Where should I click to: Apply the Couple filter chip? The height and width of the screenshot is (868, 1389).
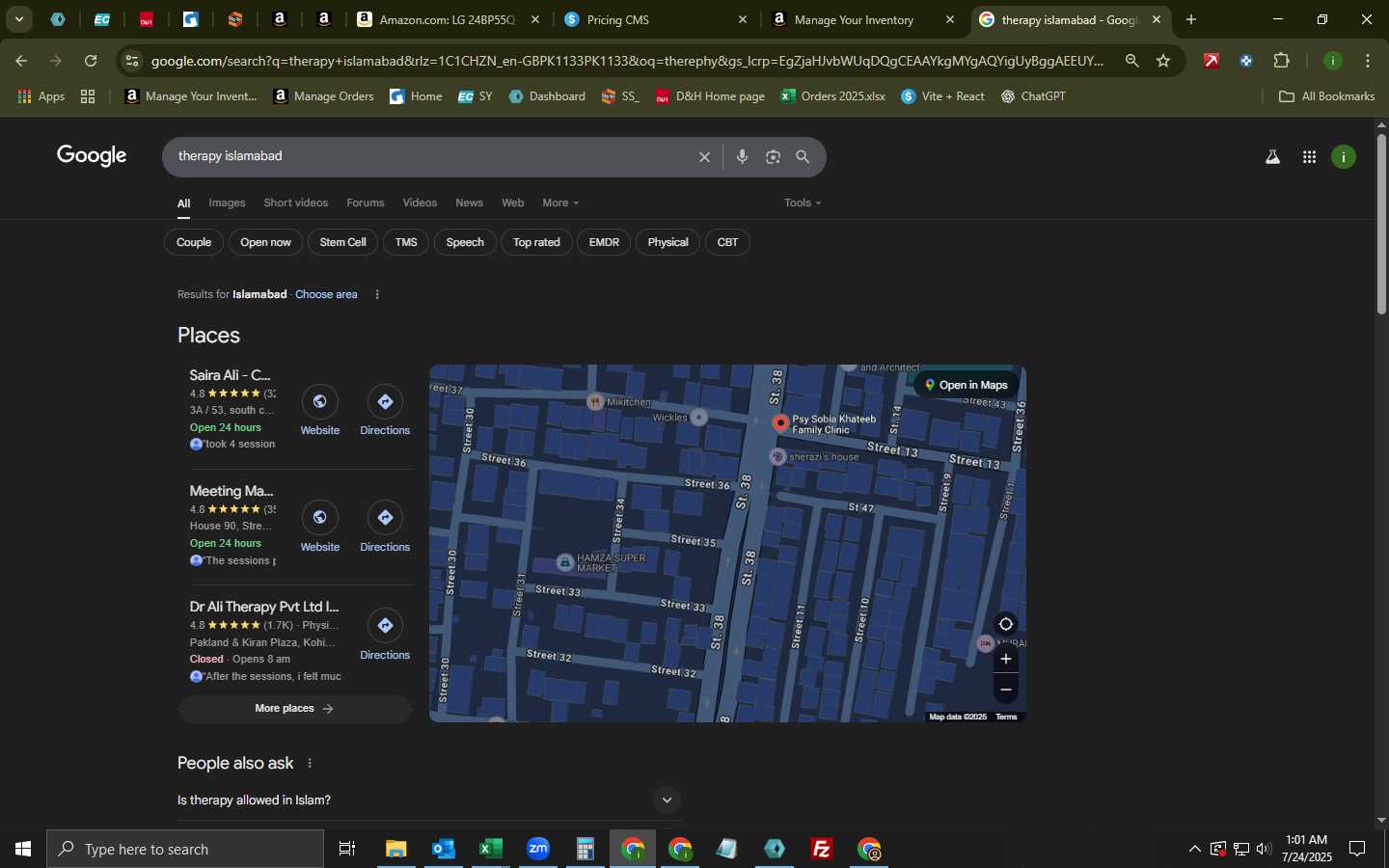tap(194, 242)
